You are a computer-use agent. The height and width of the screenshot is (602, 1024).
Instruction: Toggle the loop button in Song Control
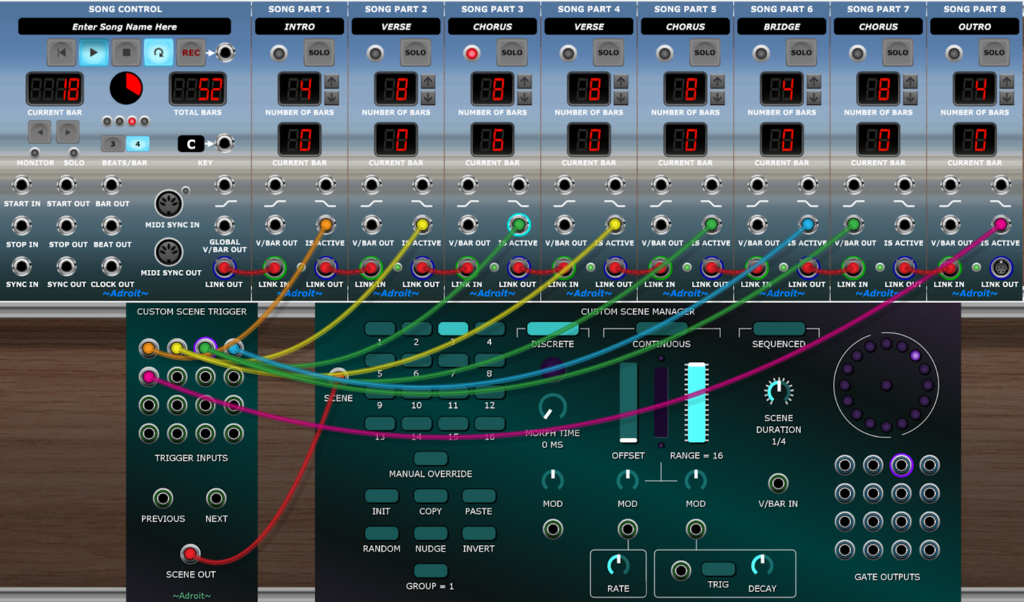(158, 52)
